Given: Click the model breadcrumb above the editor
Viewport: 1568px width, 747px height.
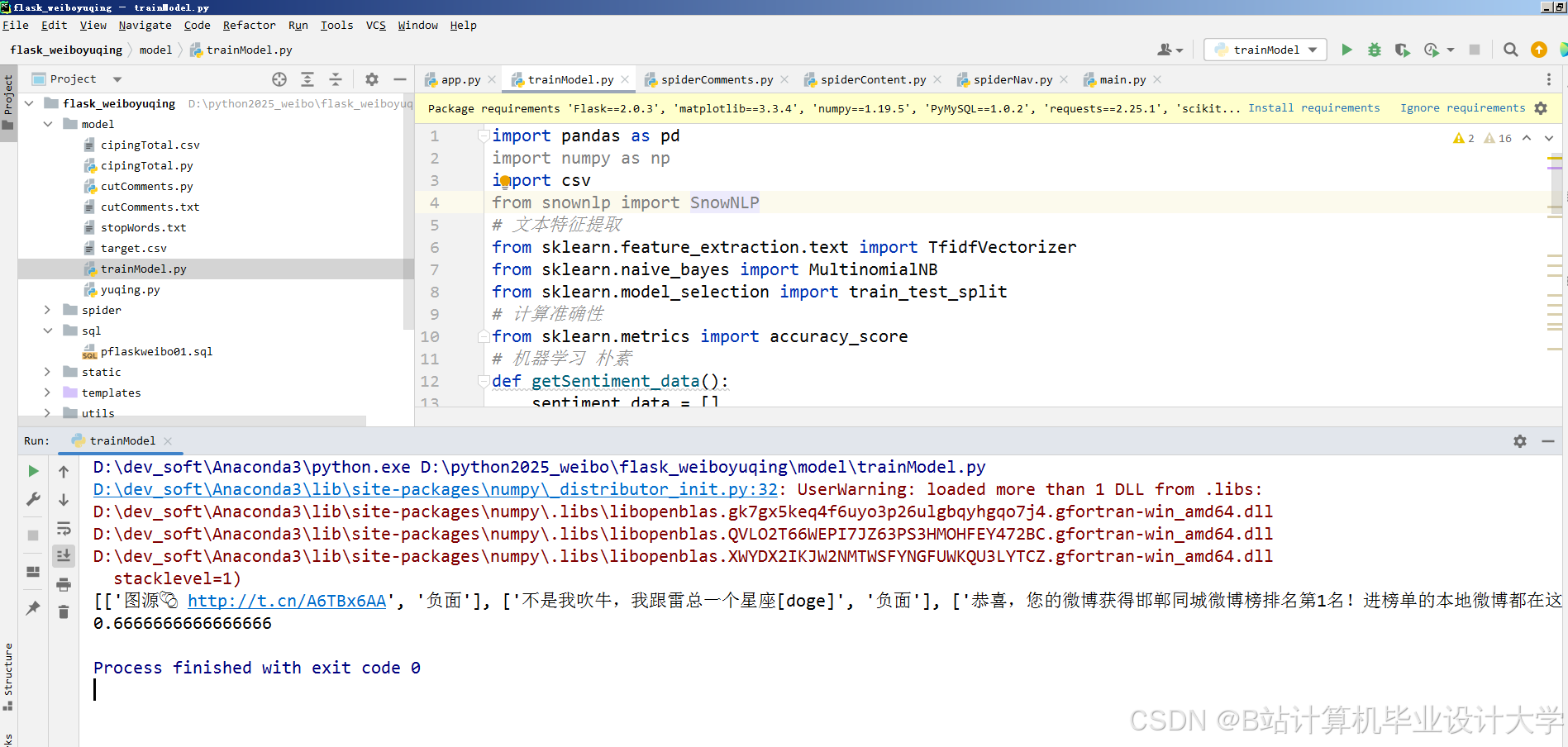Looking at the screenshot, I should click(x=155, y=50).
